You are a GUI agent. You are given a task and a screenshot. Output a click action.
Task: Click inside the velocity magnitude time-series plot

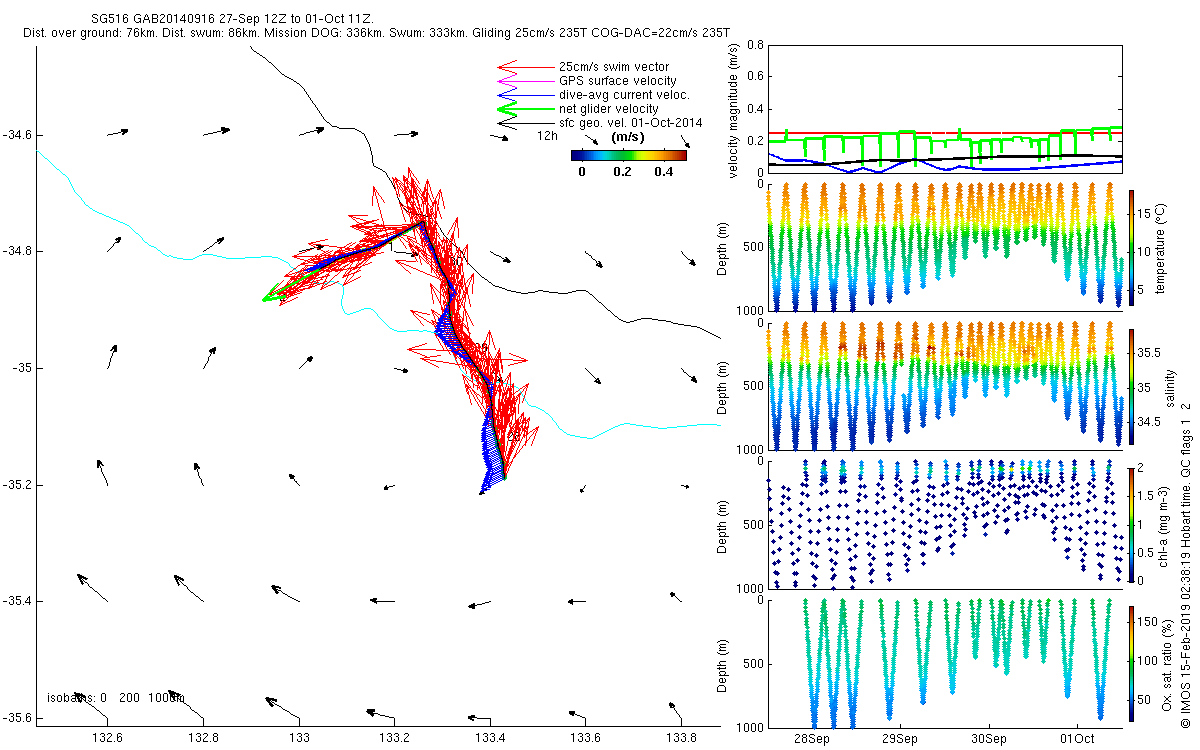point(944,109)
